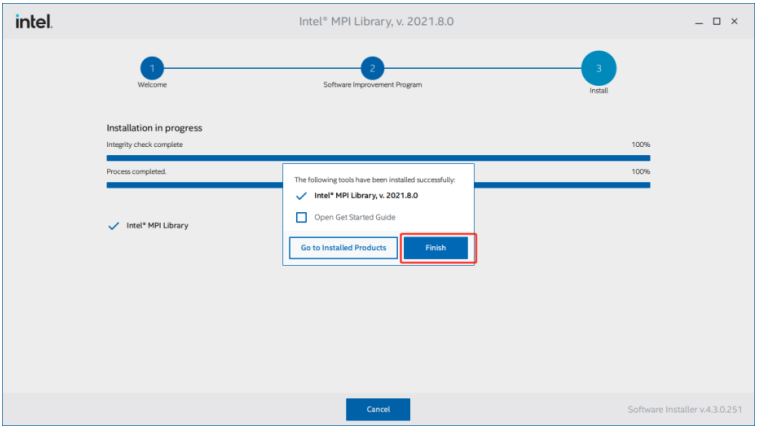Viewport: 760px width, 431px height.
Task: Tick the Open Get Started Guide checkbox
Action: coord(301,217)
